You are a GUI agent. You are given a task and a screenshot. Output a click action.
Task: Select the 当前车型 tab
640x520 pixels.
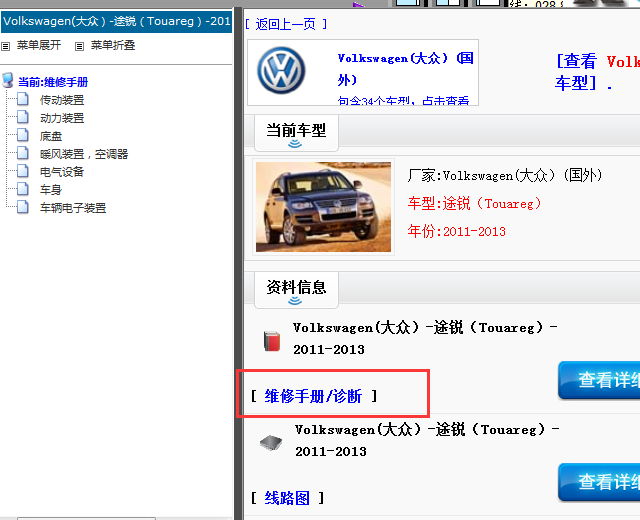coord(296,133)
